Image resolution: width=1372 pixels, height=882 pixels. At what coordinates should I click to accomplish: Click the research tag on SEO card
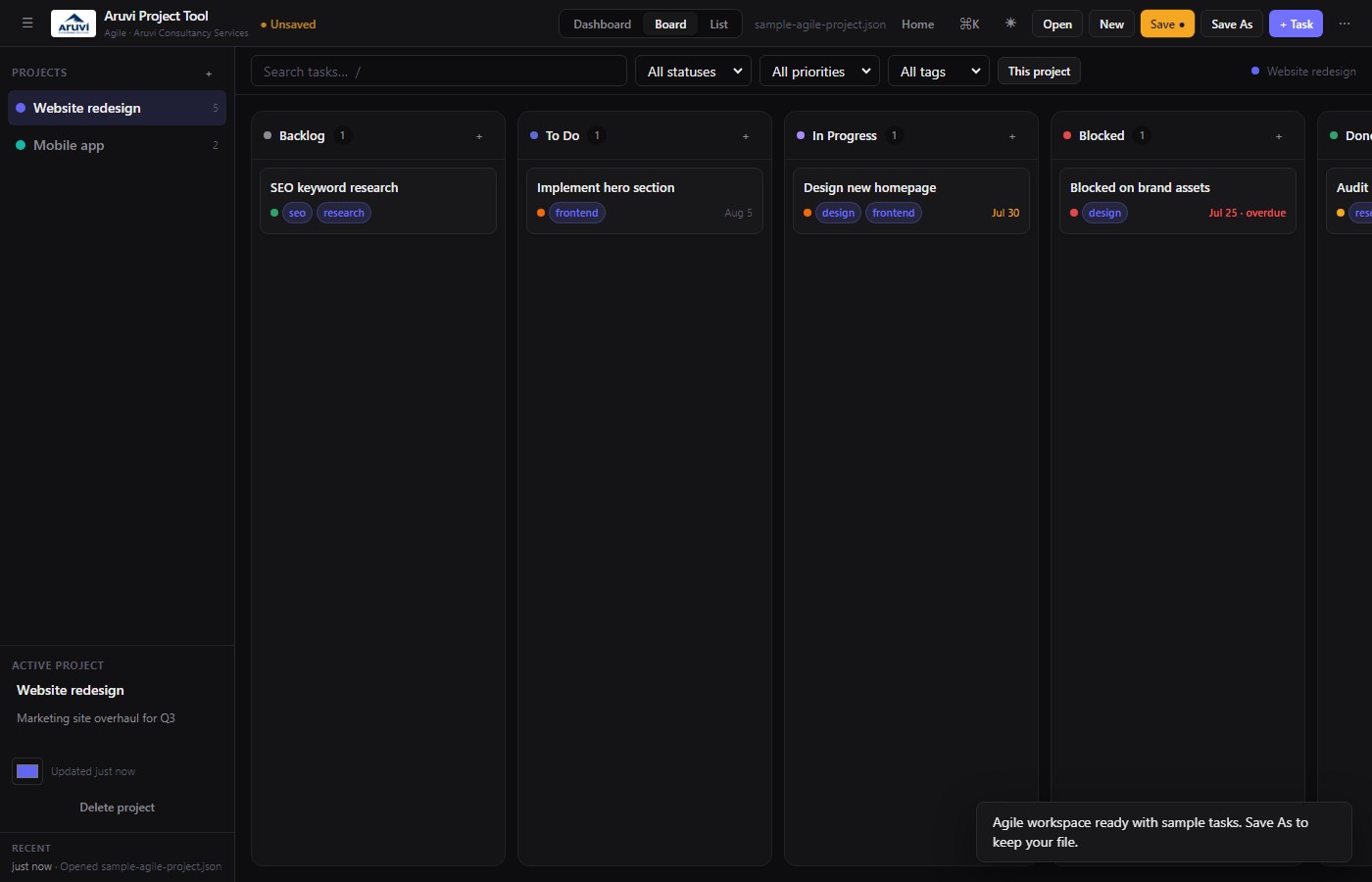point(344,213)
